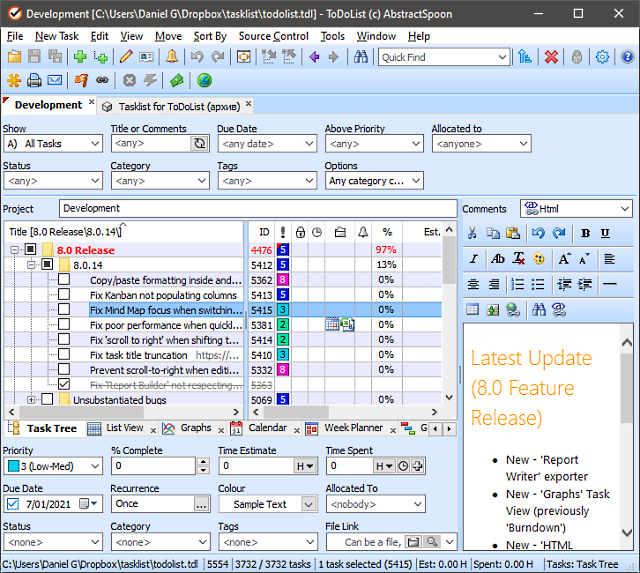Viewport: 640px width, 573px height.
Task: Click the Italic button in comments toolbar
Action: 473,259
